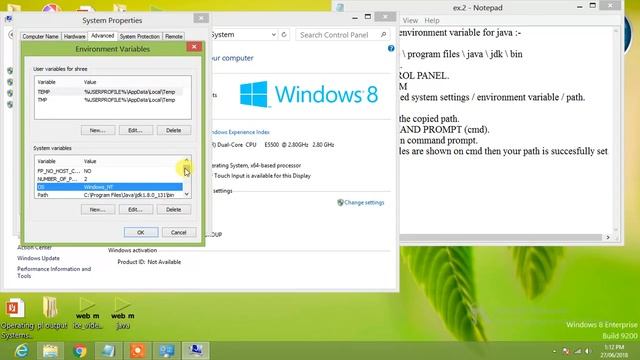Switch to the Remote tab
Viewport: 640px width, 360px height.
pos(173,36)
